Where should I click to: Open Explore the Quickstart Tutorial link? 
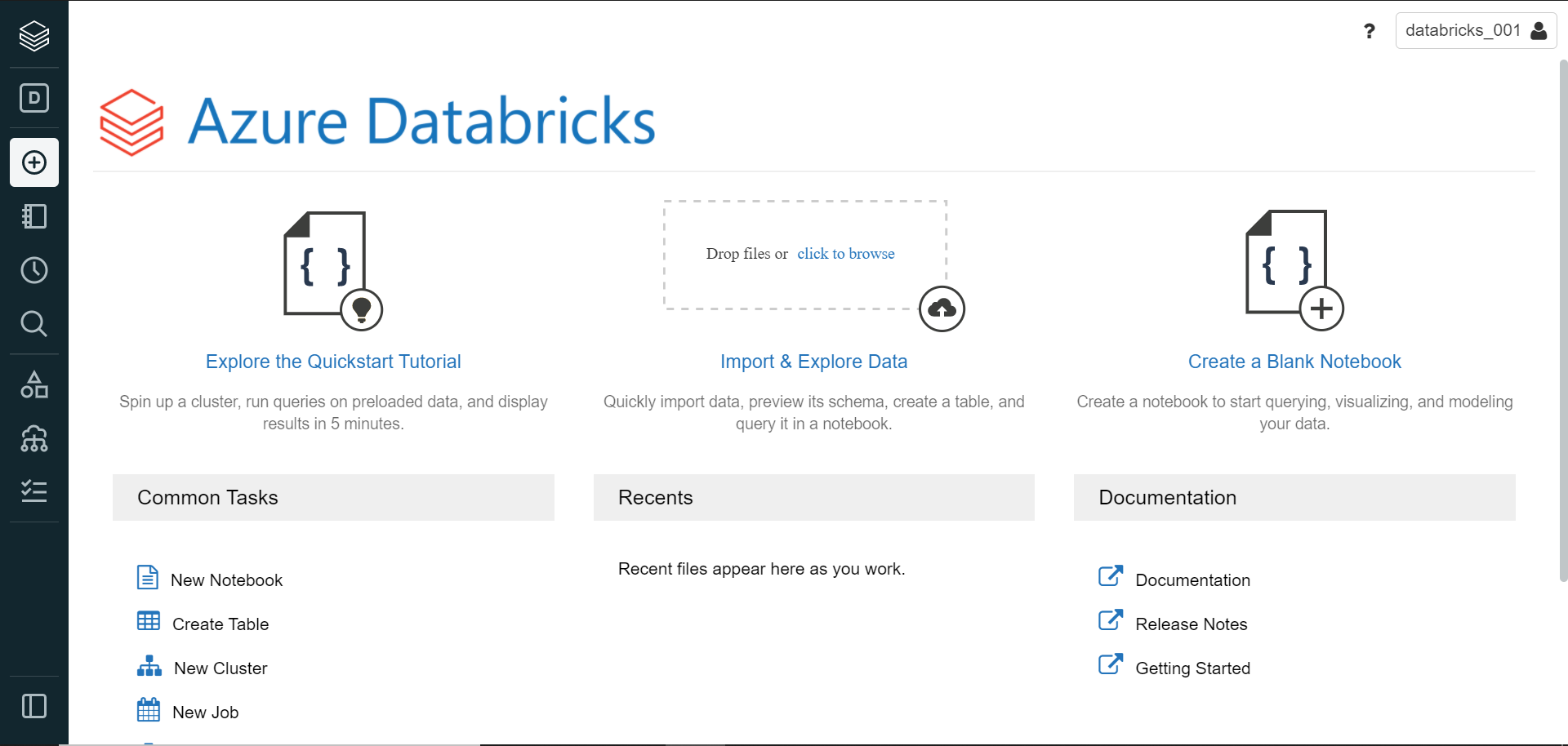pyautogui.click(x=333, y=362)
